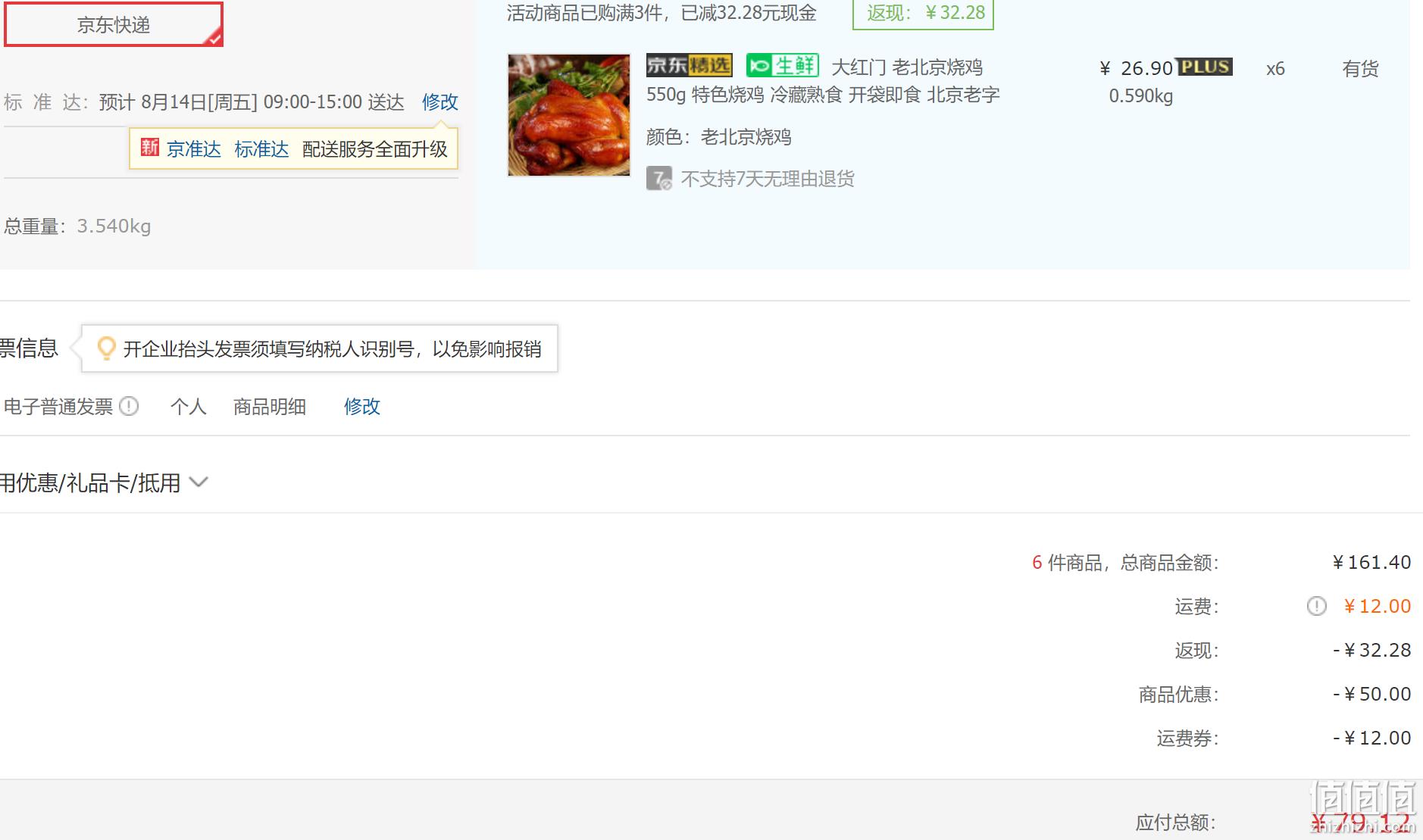
Task: Select the 京东快递 delivery option
Action: pos(114,24)
